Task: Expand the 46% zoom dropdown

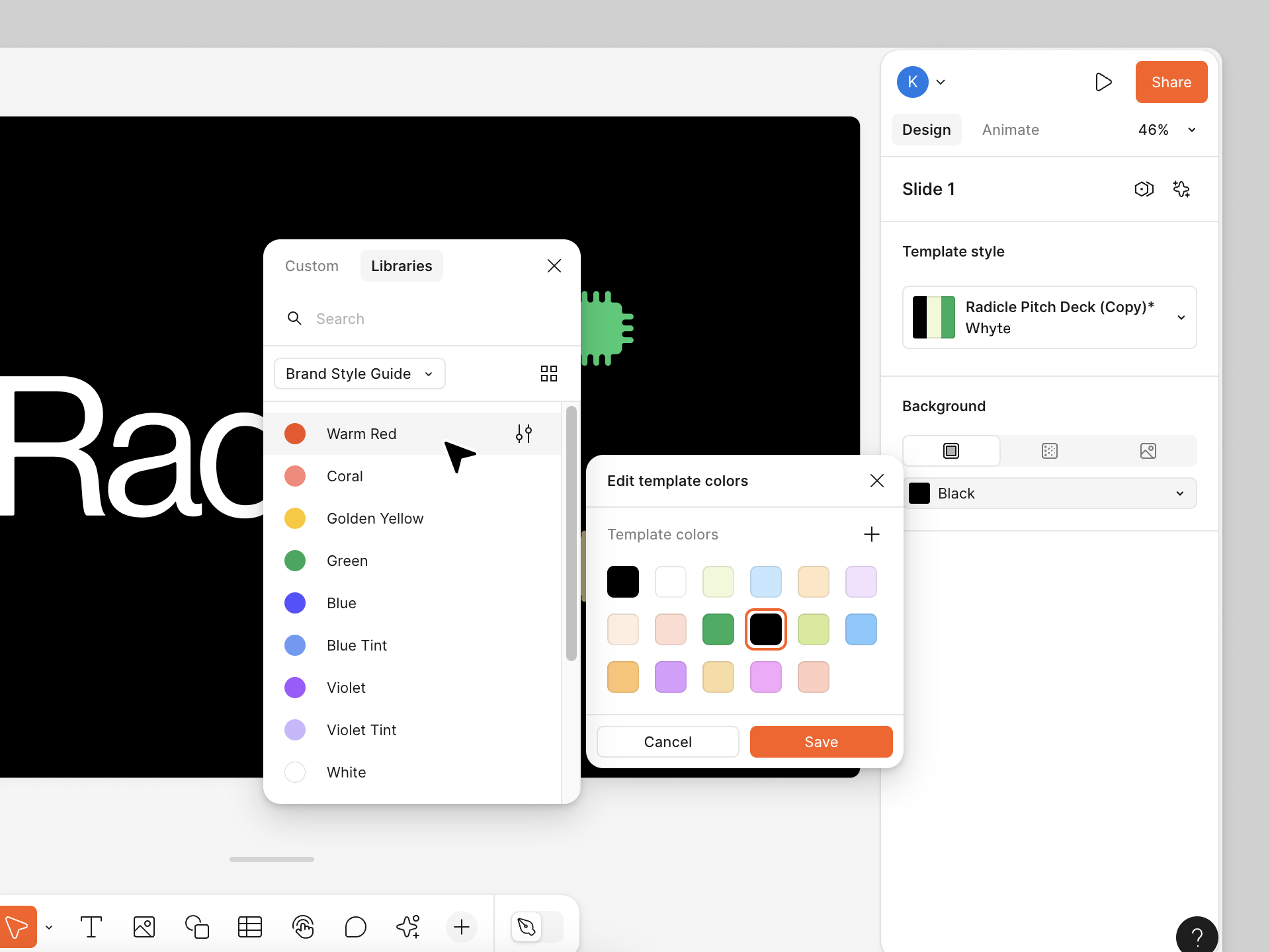Action: 1167,130
